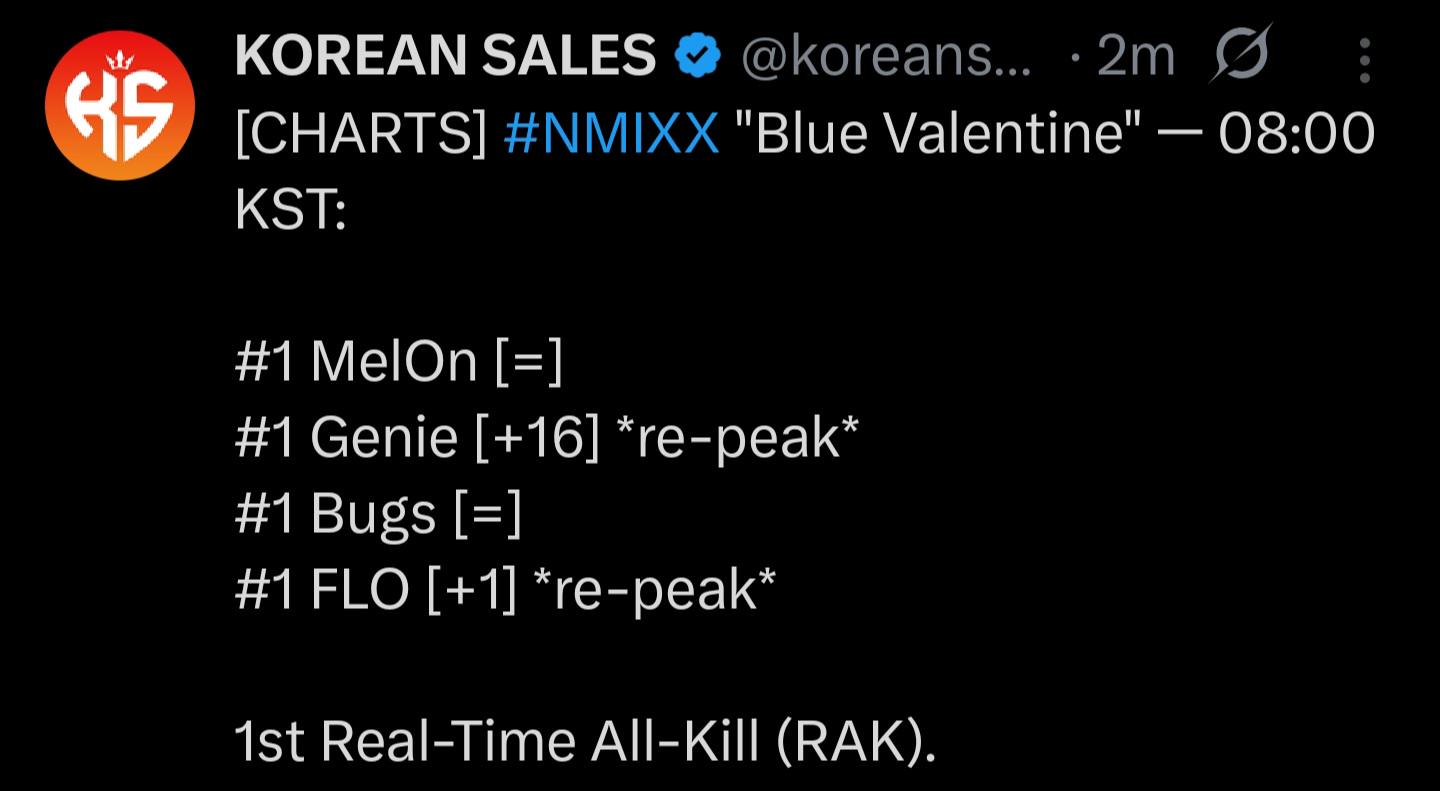Open the three-dot more options menu

pyautogui.click(x=1364, y=58)
